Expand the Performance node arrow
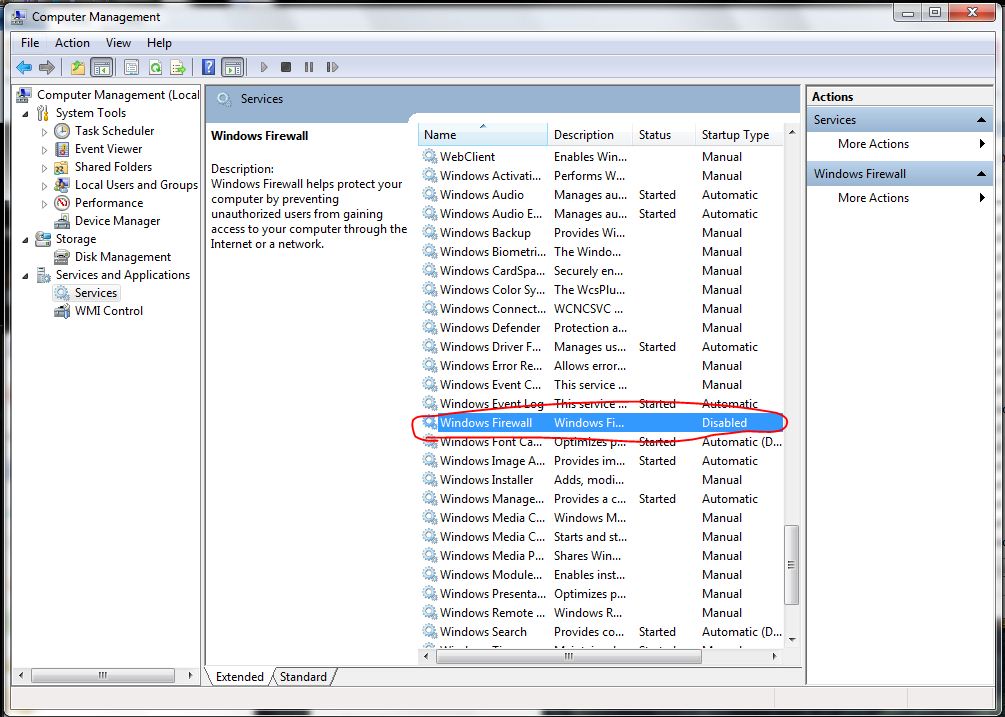Viewport: 1005px width, 717px height. pyautogui.click(x=44, y=203)
